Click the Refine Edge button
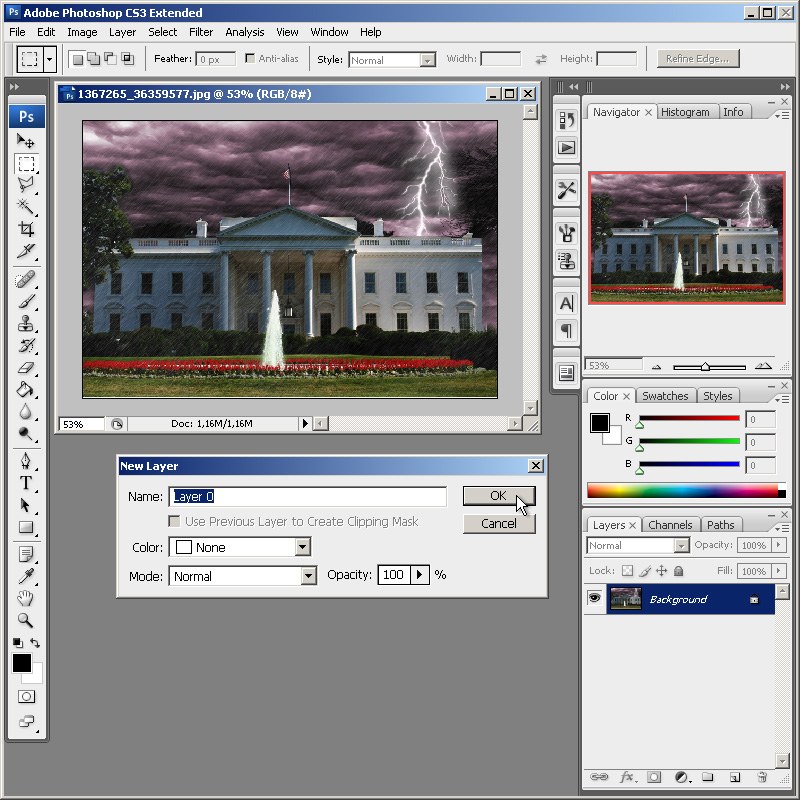This screenshot has height=800, width=800. click(697, 59)
